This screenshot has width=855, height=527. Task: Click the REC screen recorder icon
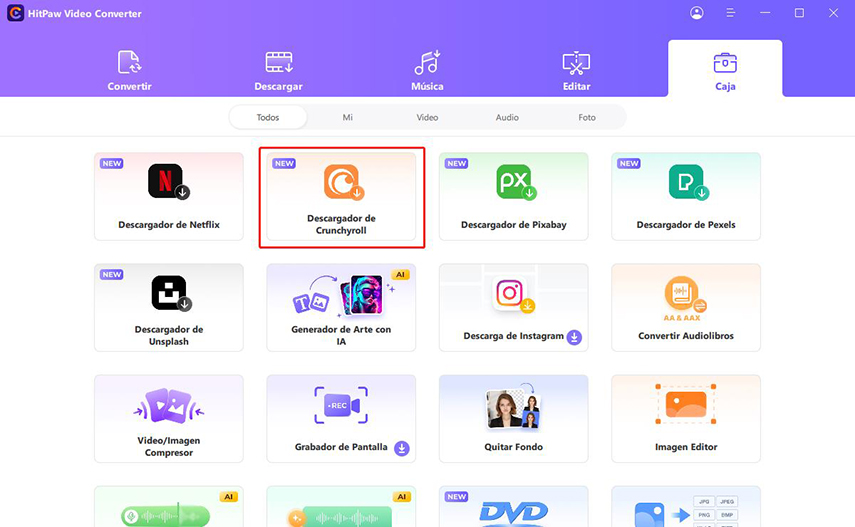pyautogui.click(x=341, y=405)
